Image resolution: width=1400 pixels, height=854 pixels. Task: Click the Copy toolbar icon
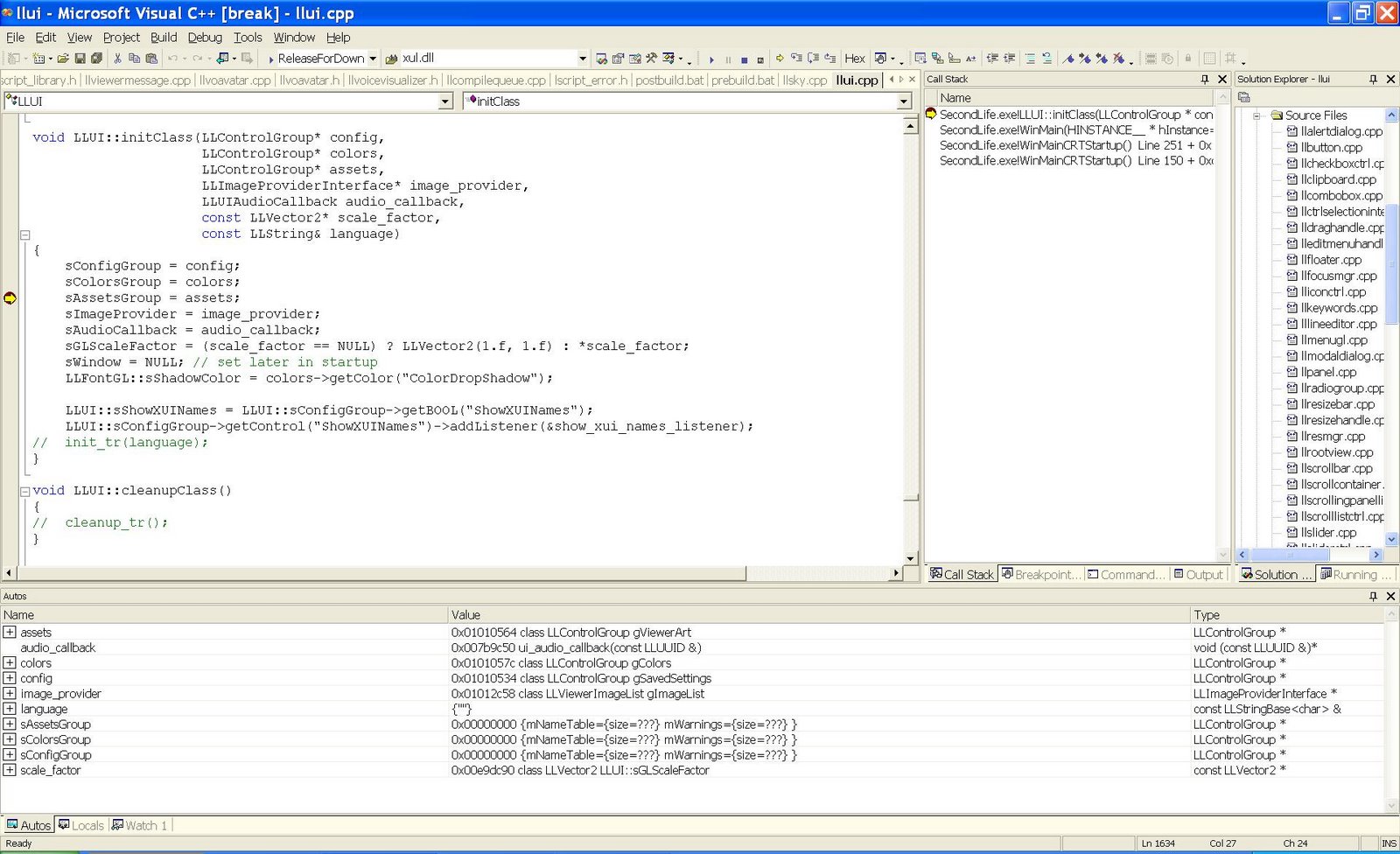pos(134,59)
